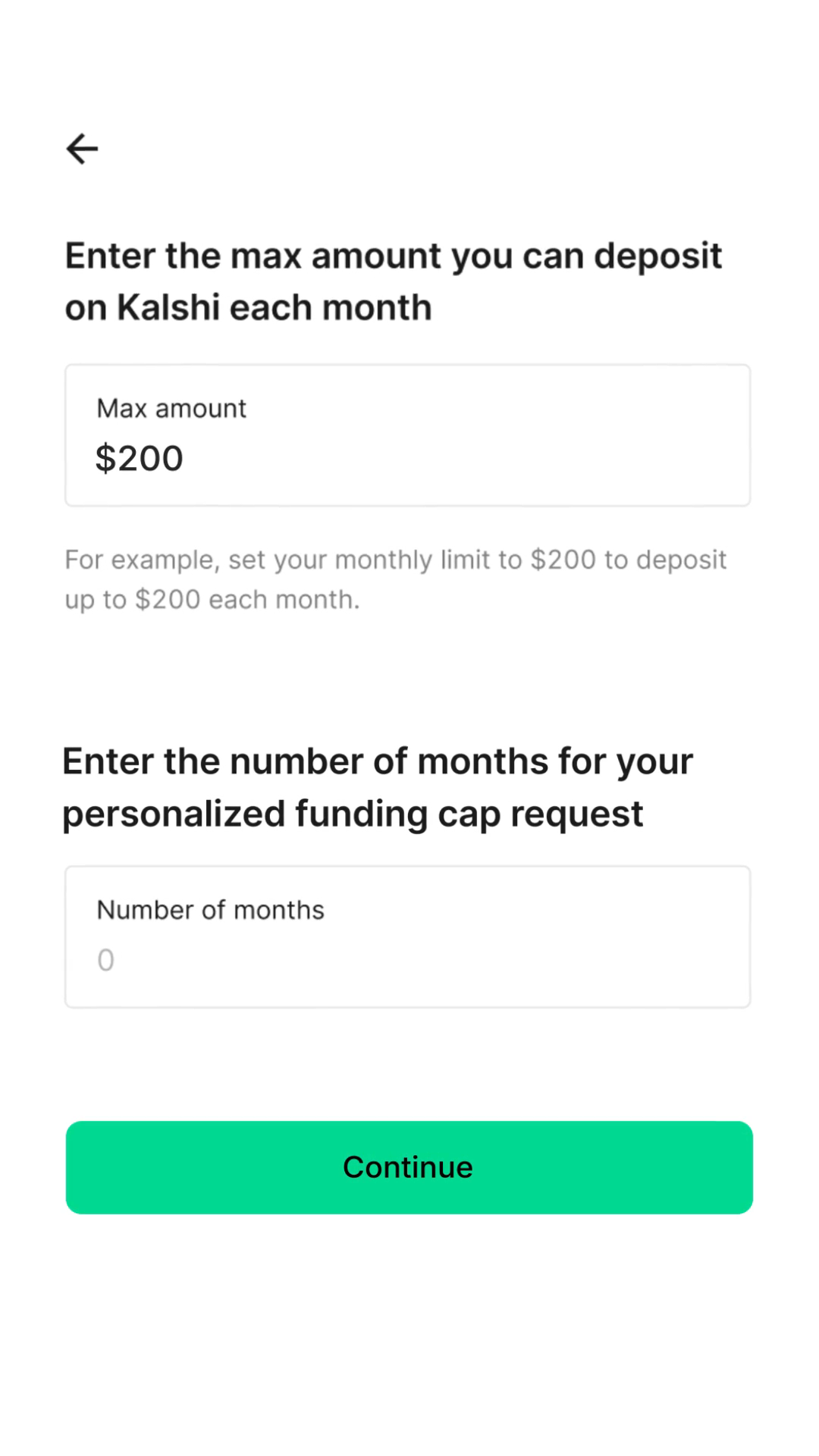
Task: Click "on Kalshi each month" heading line
Action: 248,308
